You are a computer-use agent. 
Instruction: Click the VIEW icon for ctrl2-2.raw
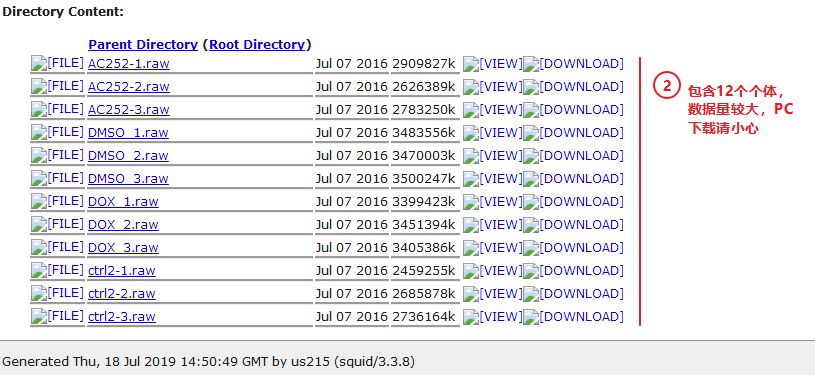(x=493, y=293)
